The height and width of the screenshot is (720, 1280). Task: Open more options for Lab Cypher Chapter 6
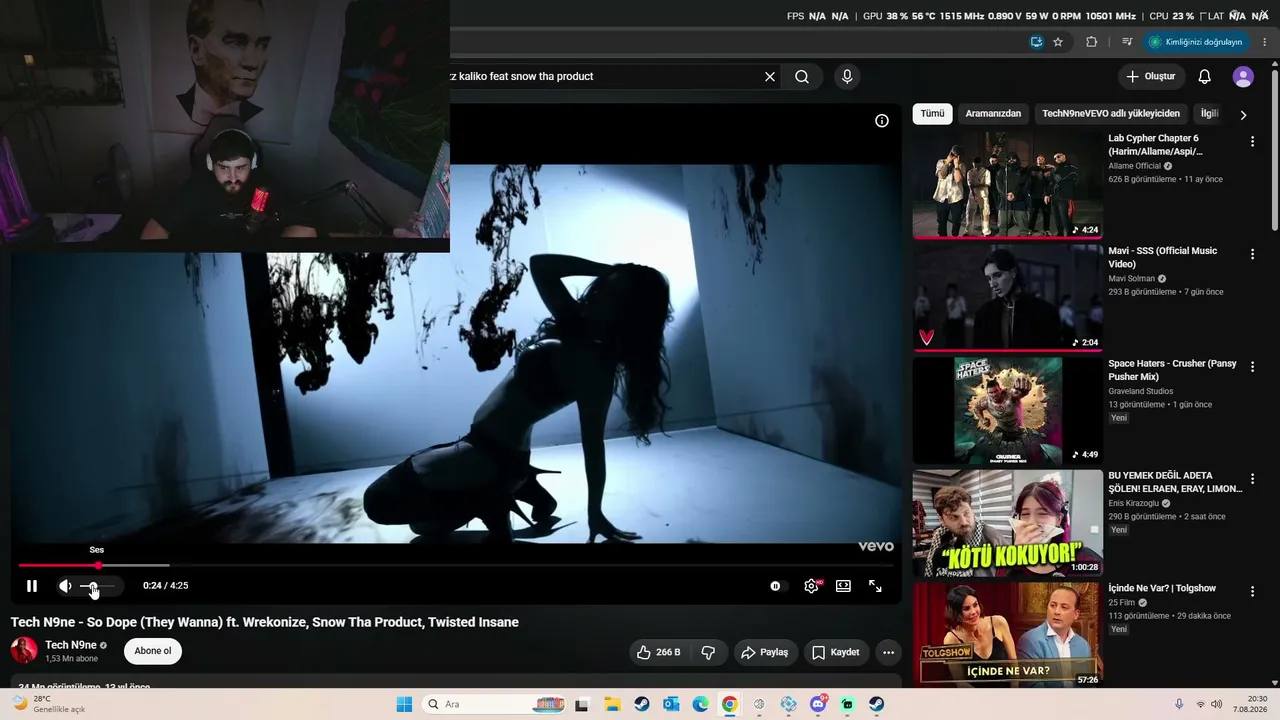click(x=1252, y=142)
